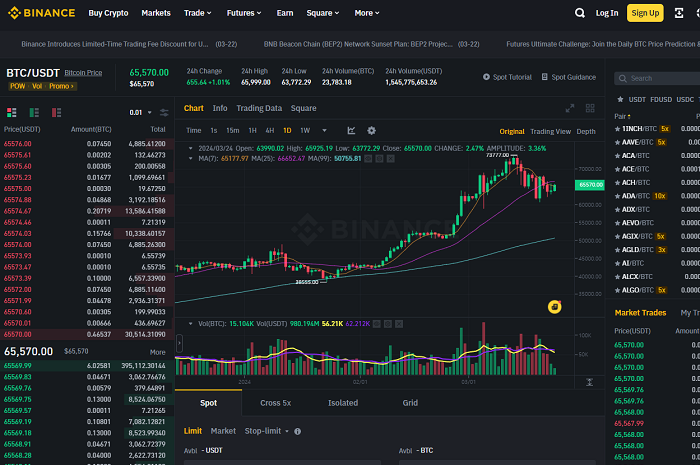
Task: Show the sell-only order book view
Action: [x=56, y=112]
